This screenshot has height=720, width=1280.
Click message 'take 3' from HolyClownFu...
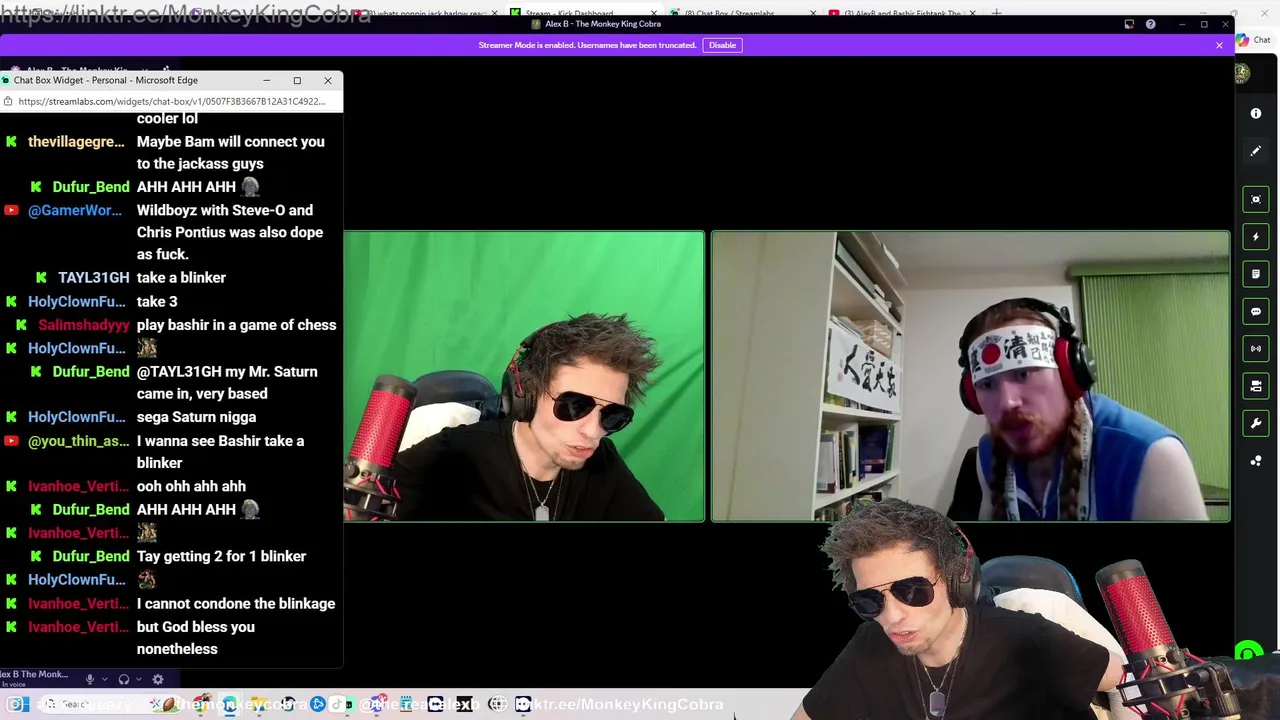tap(157, 302)
